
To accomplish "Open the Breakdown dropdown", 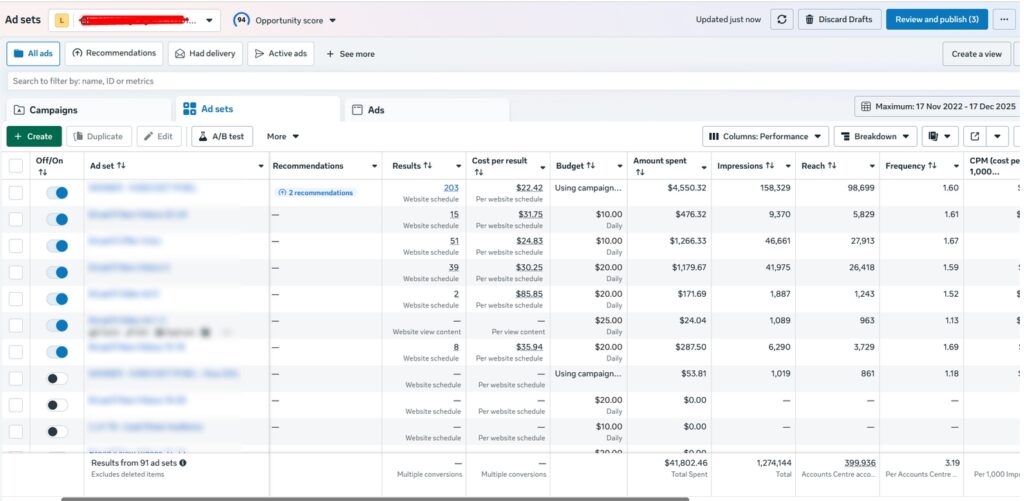I will [x=876, y=136].
